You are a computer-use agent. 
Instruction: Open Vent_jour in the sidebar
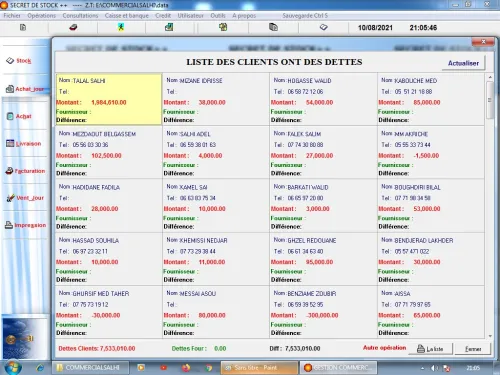coord(25,198)
